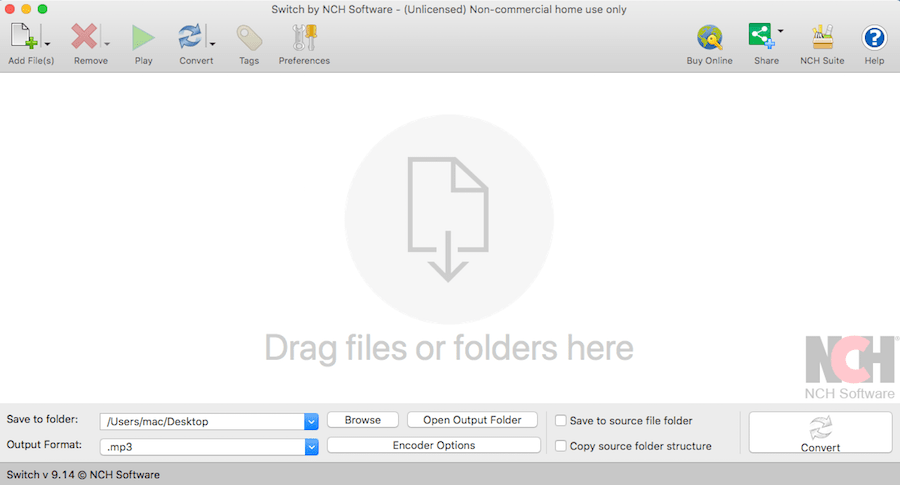Click the Output Format .mp3 field
This screenshot has height=485, width=900.
point(202,447)
